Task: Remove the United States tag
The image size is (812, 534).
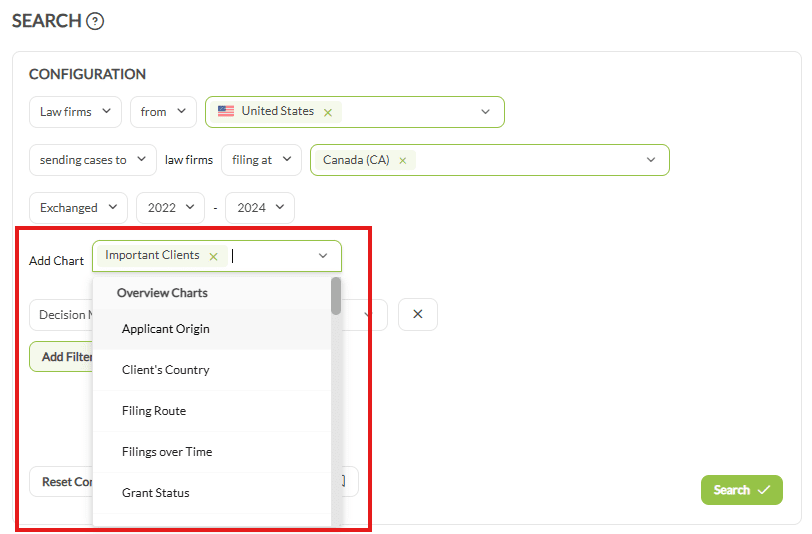Action: click(x=328, y=112)
